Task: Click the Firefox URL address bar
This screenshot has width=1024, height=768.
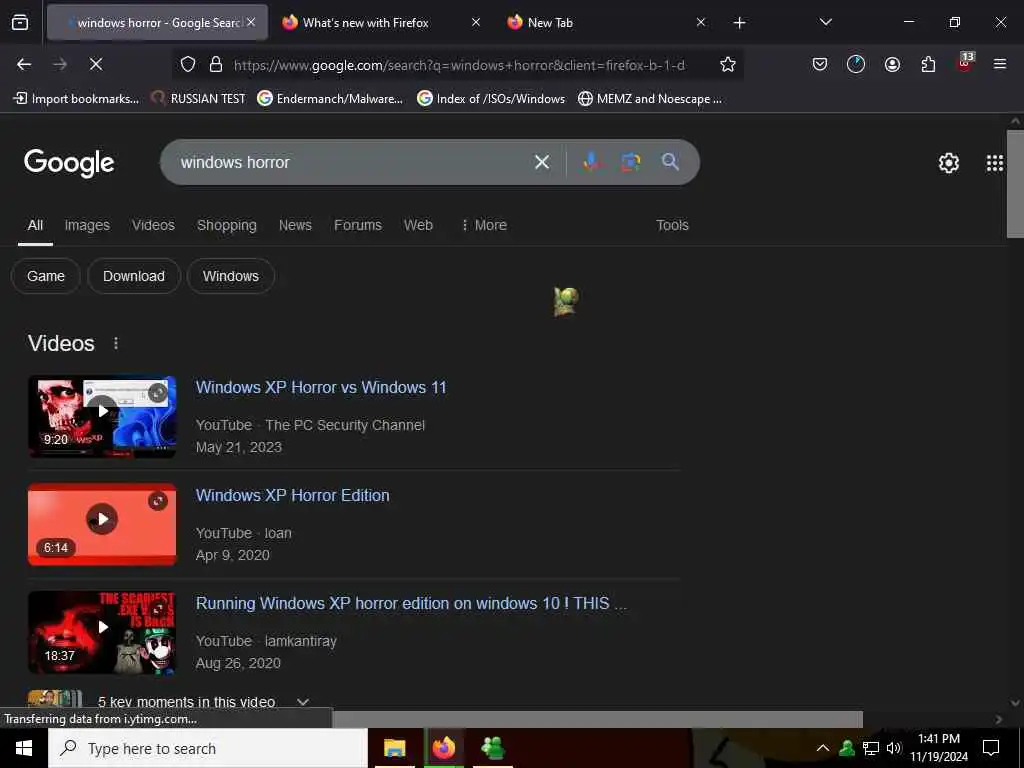Action: (x=459, y=65)
